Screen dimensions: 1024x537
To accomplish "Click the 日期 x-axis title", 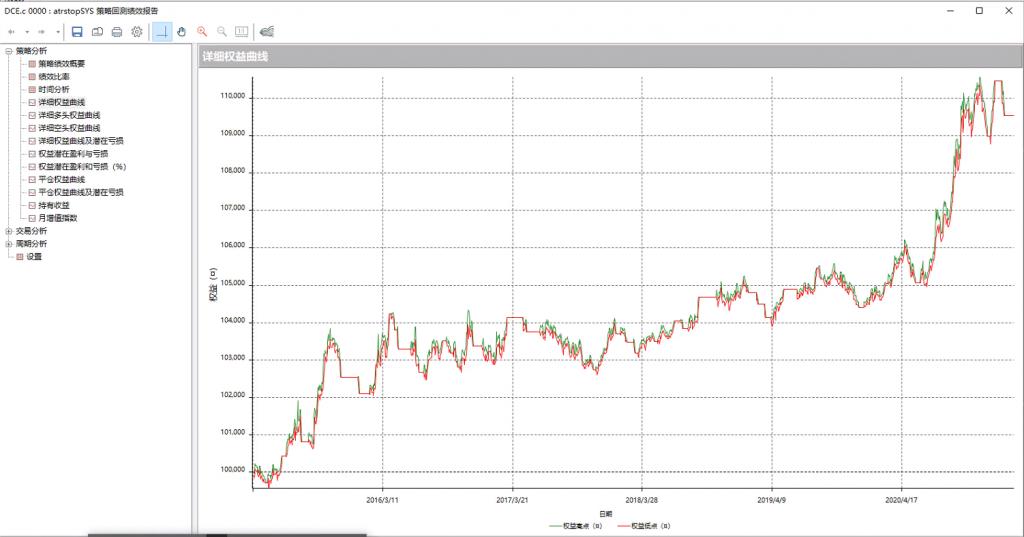I will coord(605,514).
